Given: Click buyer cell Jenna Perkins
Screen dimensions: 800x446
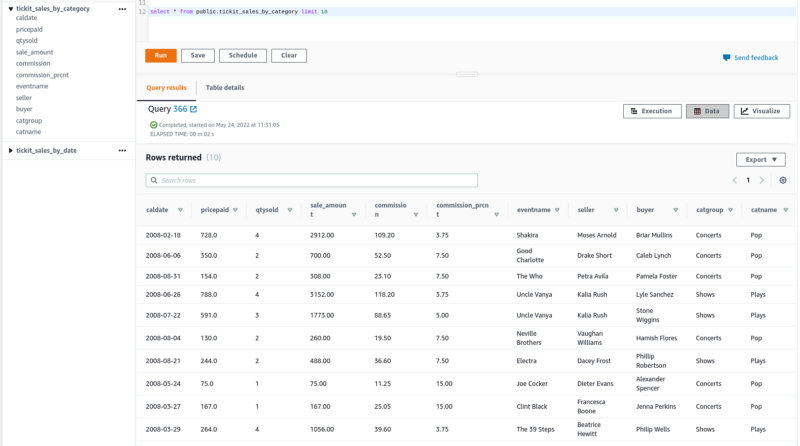Looking at the screenshot, I should click(x=656, y=407).
